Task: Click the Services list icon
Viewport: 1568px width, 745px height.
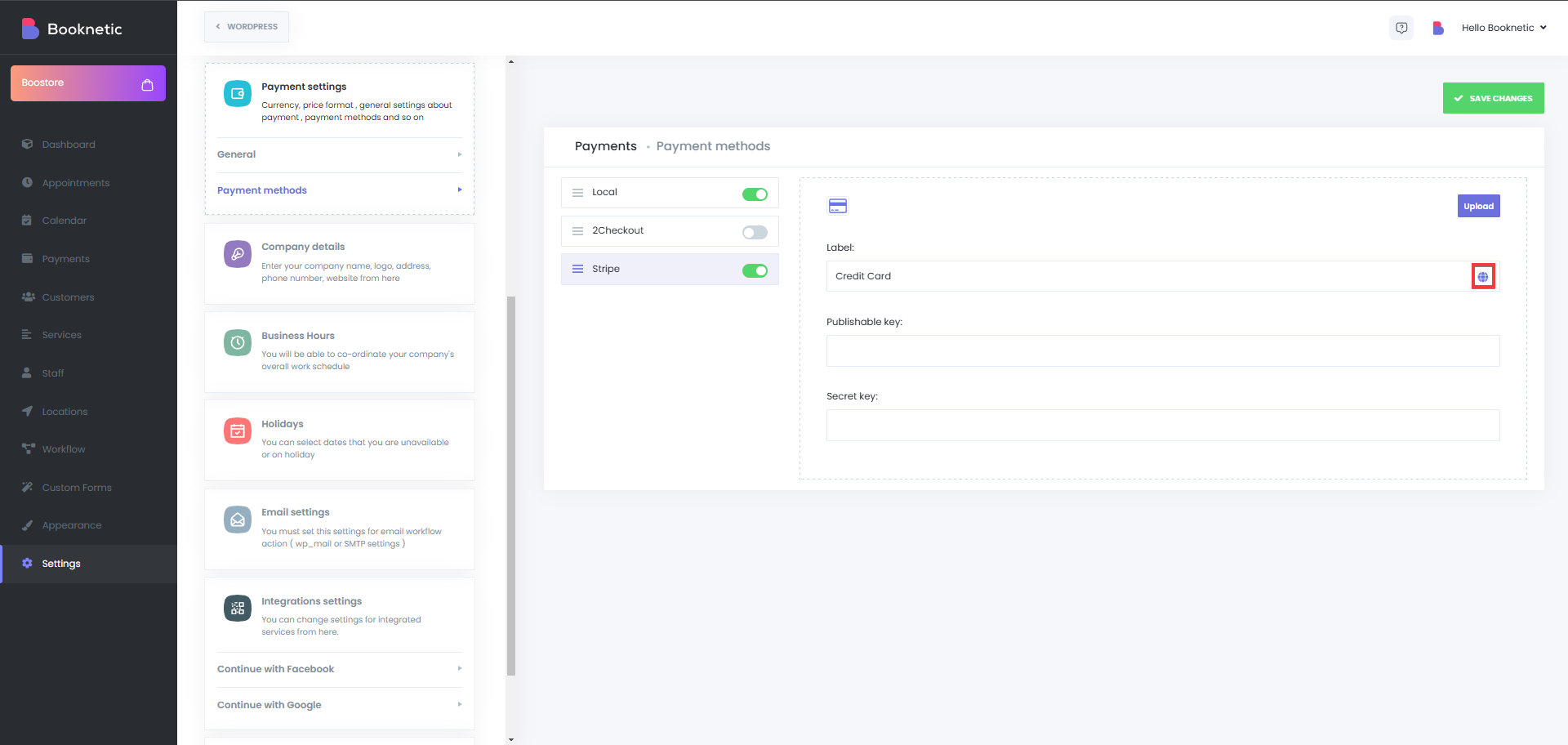Action: [x=27, y=334]
